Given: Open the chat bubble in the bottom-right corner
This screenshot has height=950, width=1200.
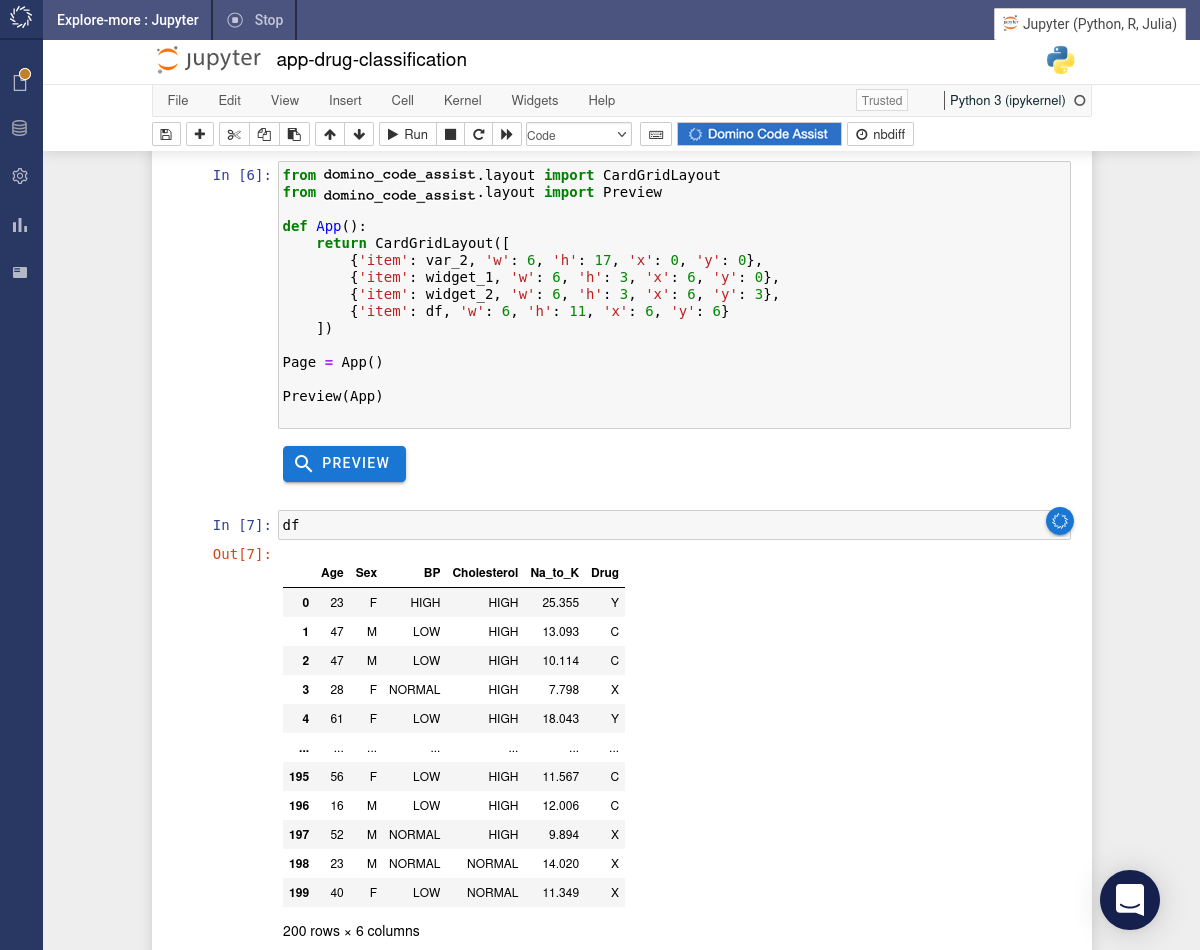Looking at the screenshot, I should tap(1130, 900).
